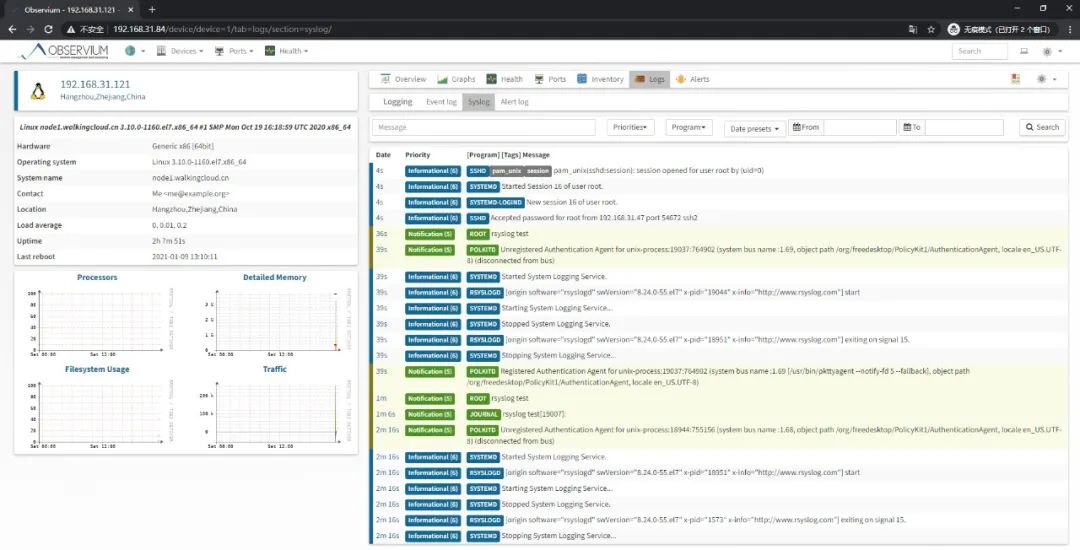Close the Observium browser tab
Image resolution: width=1080 pixels, height=550 pixels.
[x=130, y=10]
